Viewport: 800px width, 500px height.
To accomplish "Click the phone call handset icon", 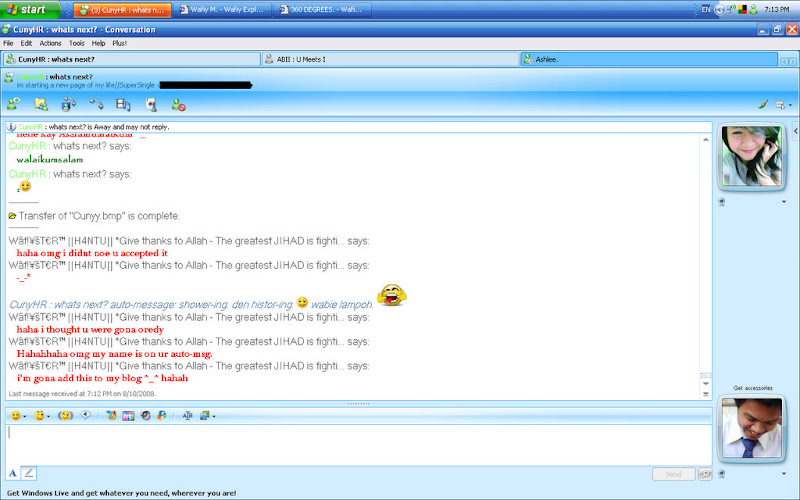I will [96, 104].
